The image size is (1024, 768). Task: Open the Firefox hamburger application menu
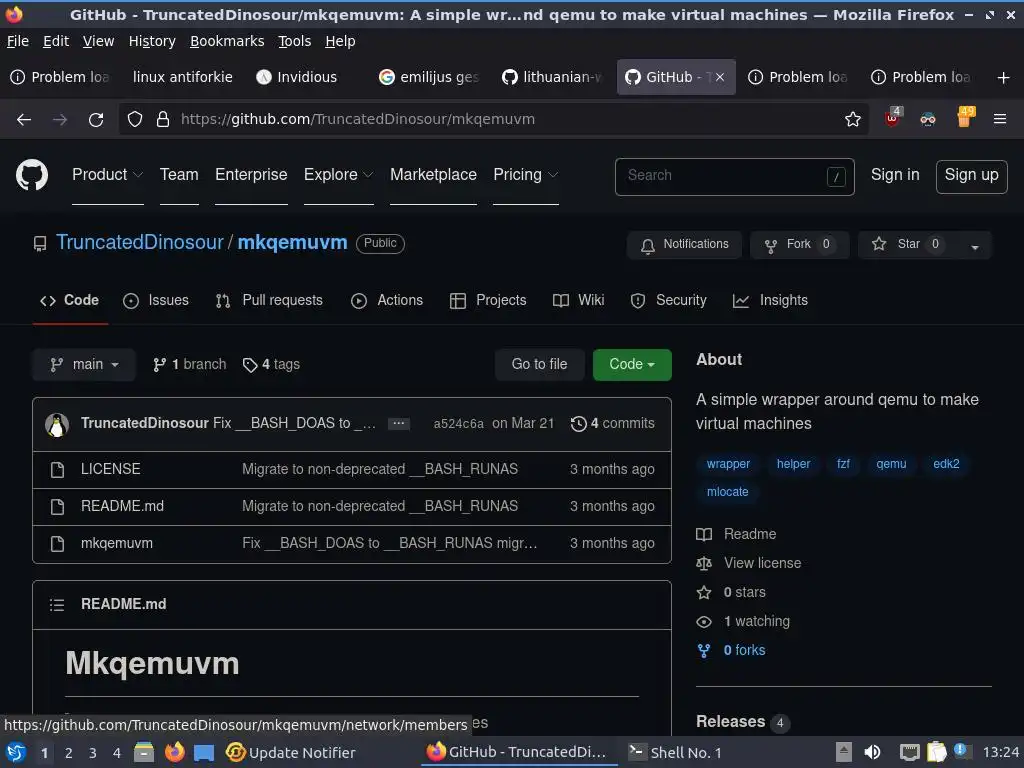pyautogui.click(x=1000, y=120)
